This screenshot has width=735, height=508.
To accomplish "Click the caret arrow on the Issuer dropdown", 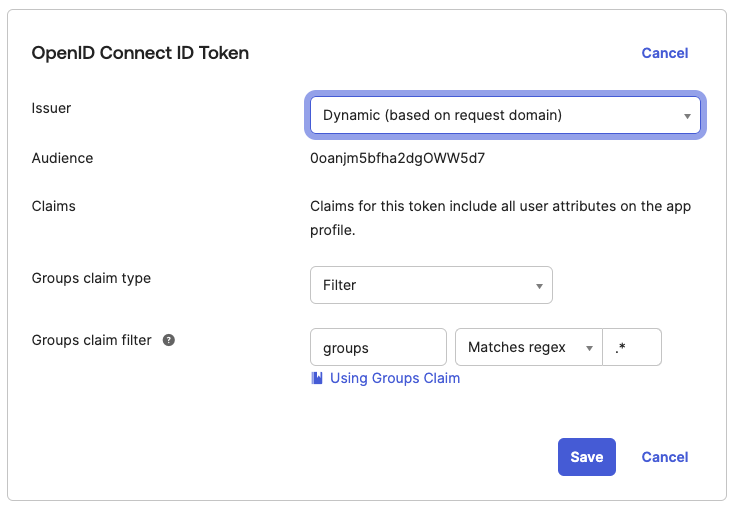I will [x=687, y=116].
